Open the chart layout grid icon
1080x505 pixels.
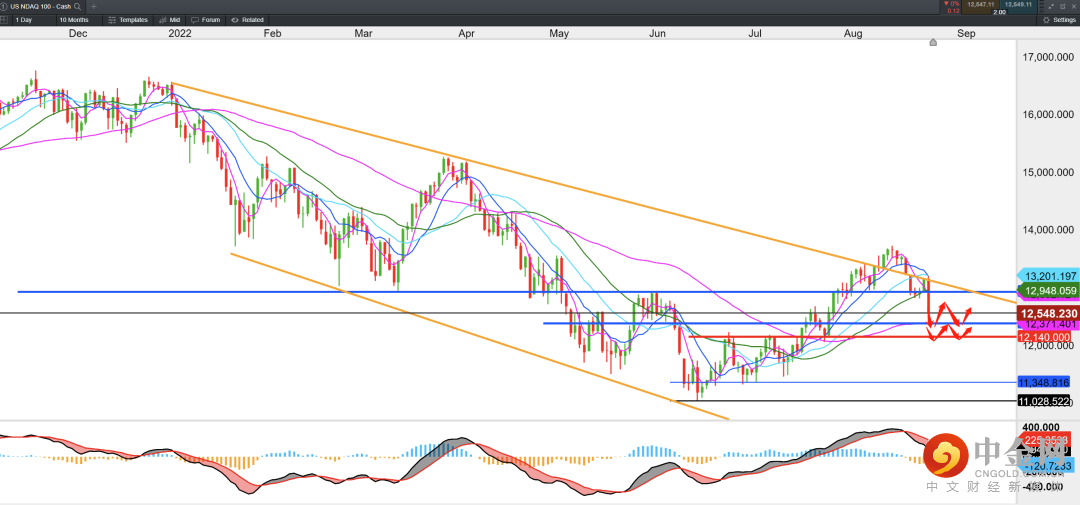pyautogui.click(x=6, y=20)
